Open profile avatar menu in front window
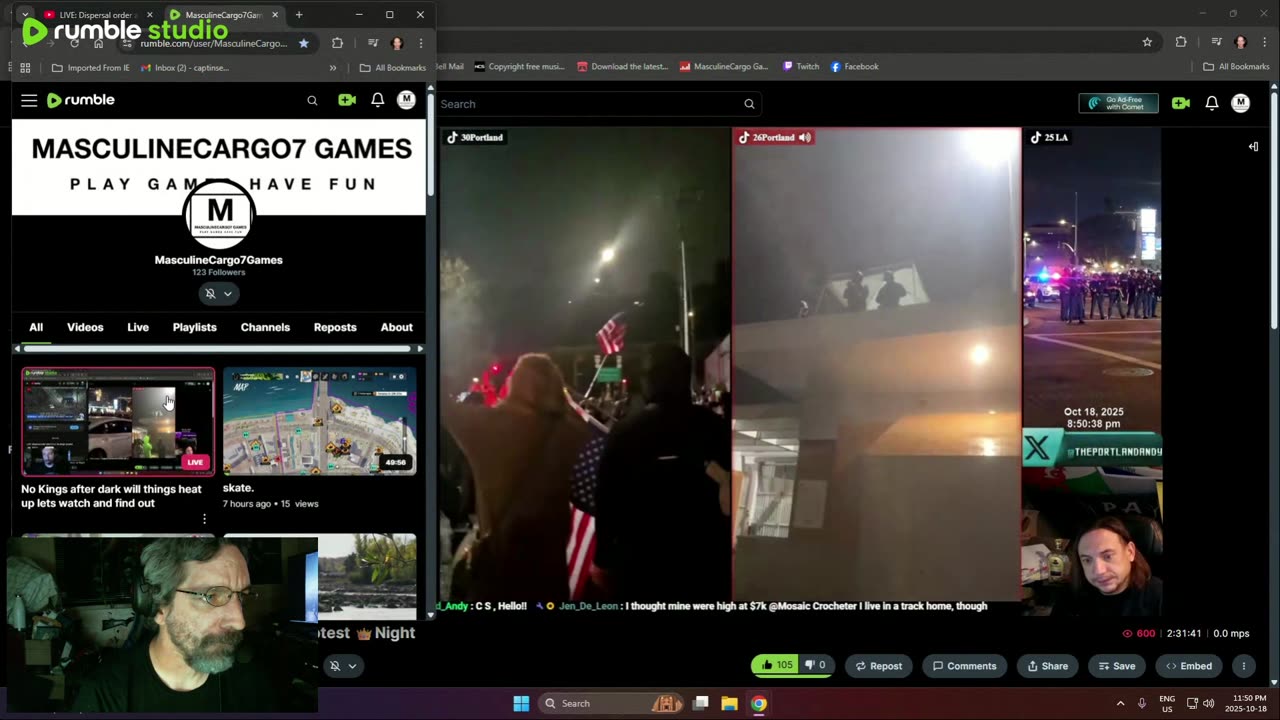This screenshot has height=720, width=1280. coord(406,100)
